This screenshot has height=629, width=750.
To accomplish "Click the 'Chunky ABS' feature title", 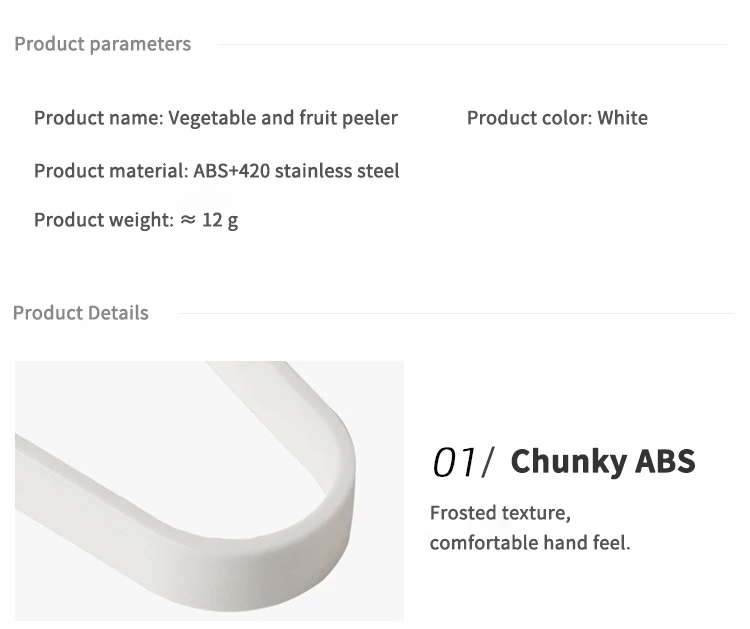I will 603,461.
